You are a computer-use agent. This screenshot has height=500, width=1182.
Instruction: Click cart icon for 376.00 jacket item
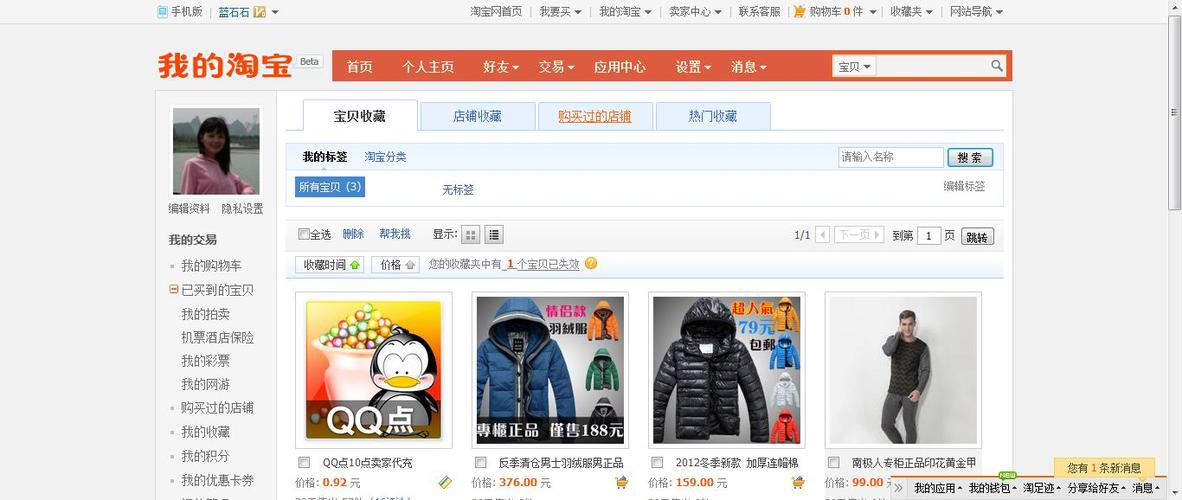621,482
